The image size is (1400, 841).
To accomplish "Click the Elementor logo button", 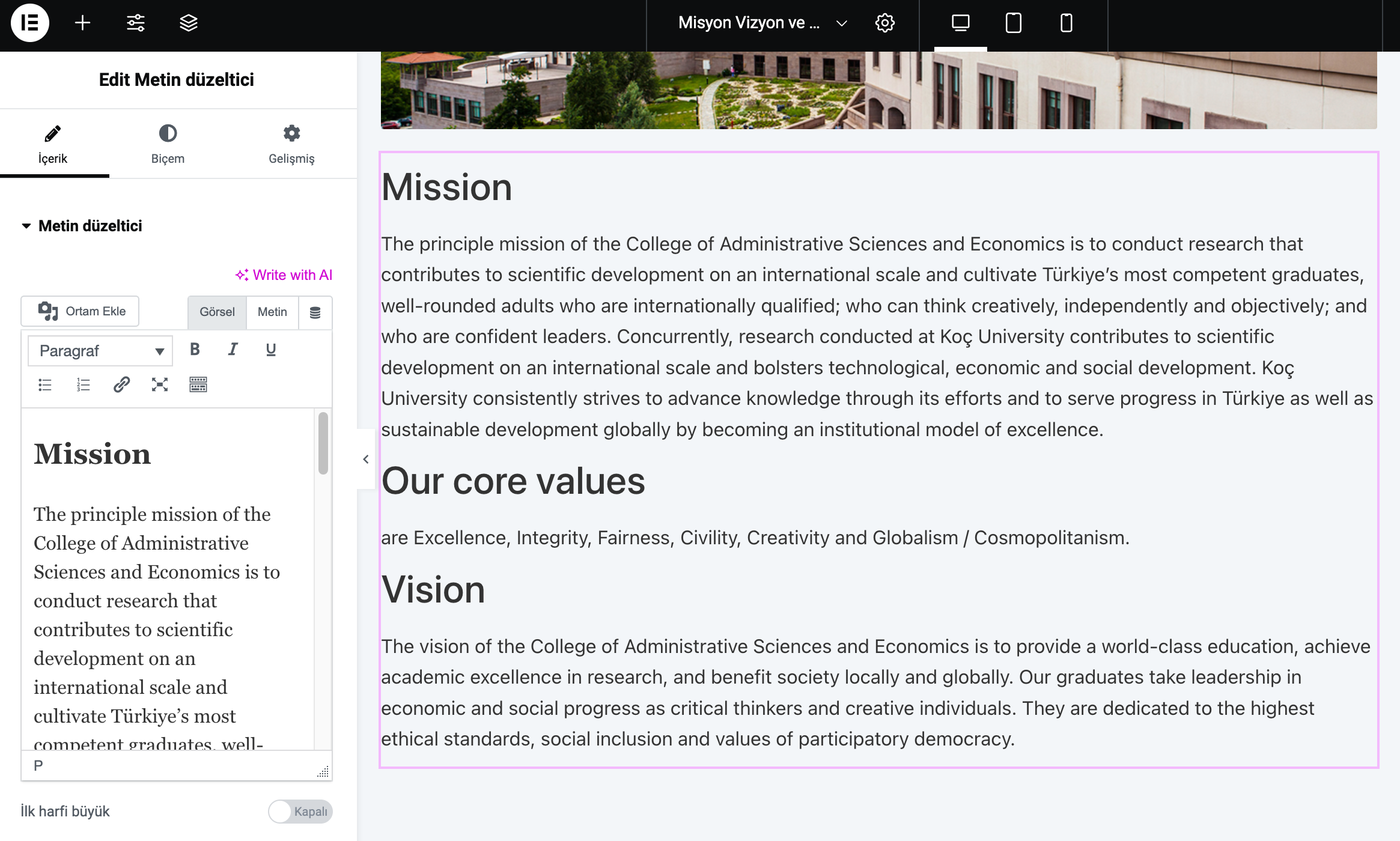I will pos(29,23).
